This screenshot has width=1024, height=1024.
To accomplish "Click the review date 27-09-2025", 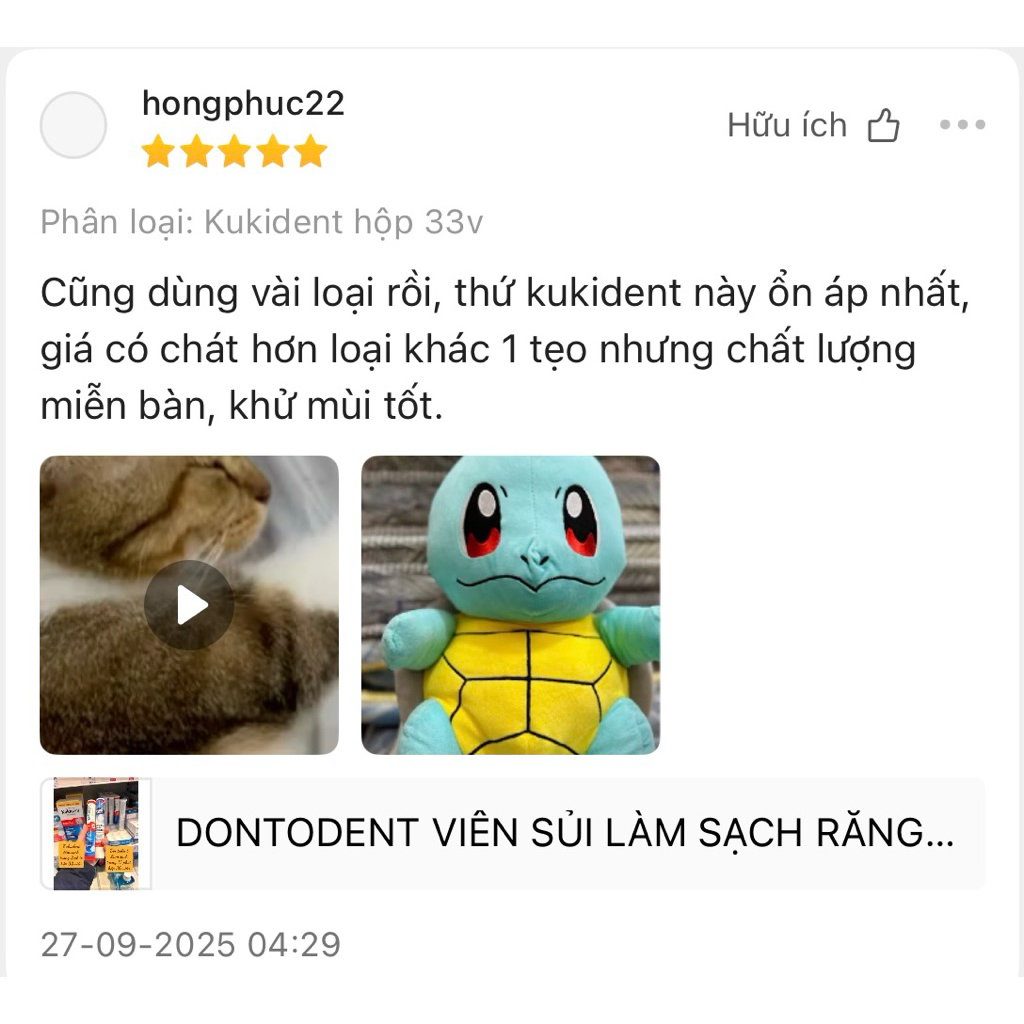I will click(138, 944).
